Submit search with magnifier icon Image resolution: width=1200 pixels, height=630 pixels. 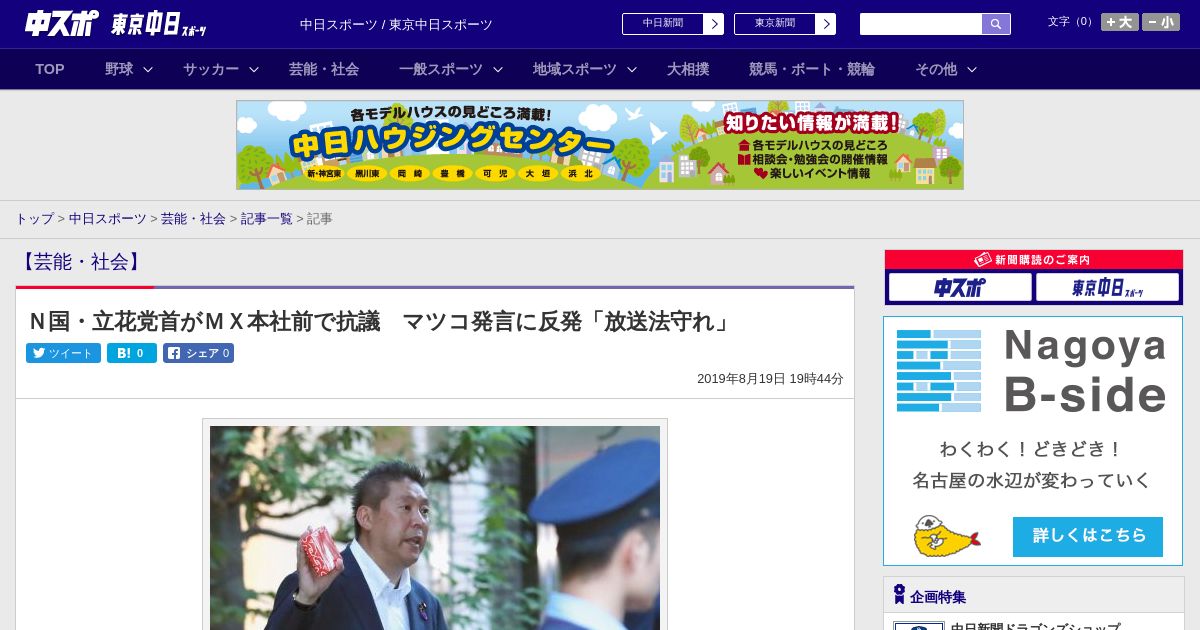click(996, 24)
